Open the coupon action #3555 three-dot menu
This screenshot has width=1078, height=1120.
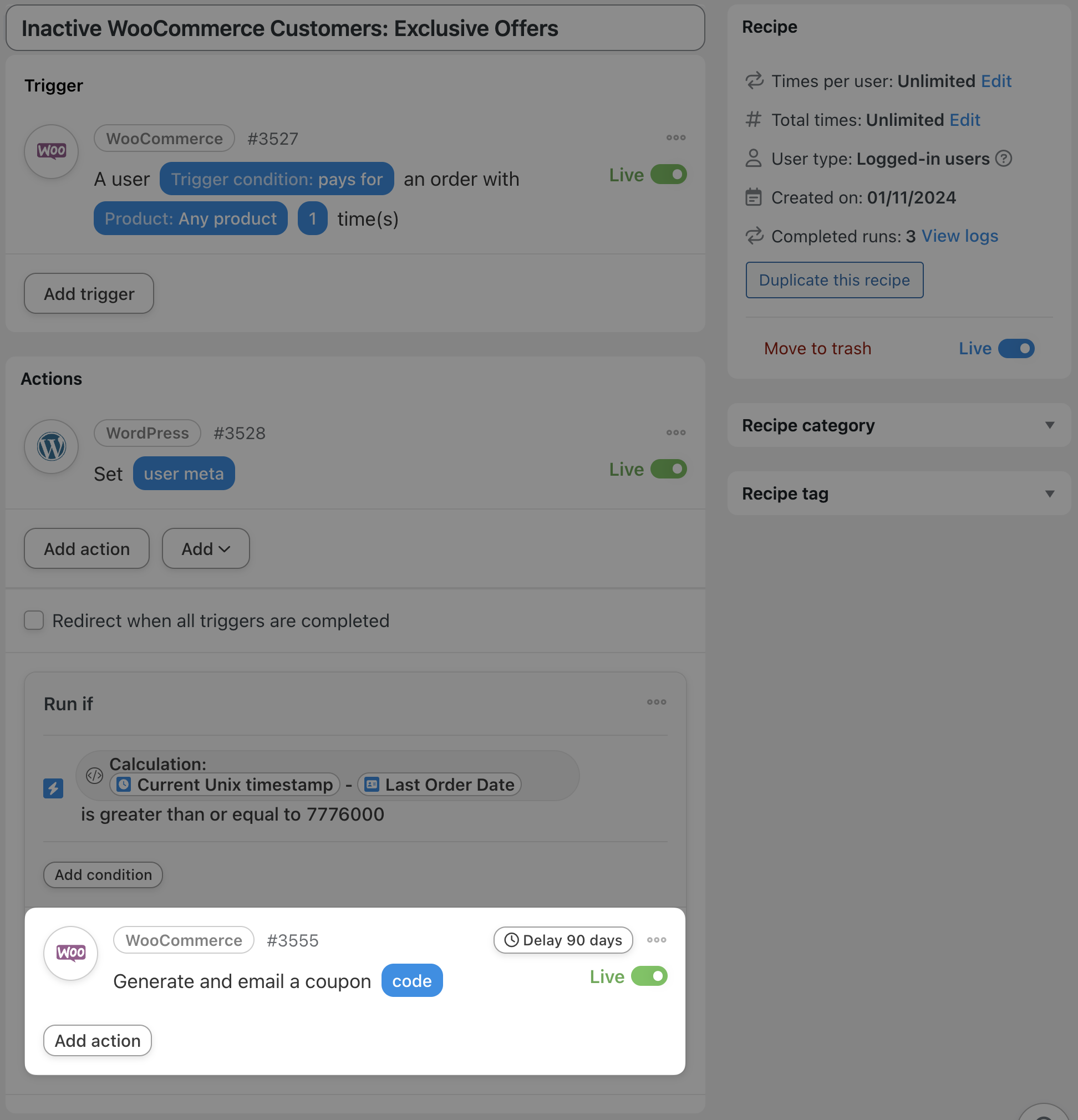656,940
